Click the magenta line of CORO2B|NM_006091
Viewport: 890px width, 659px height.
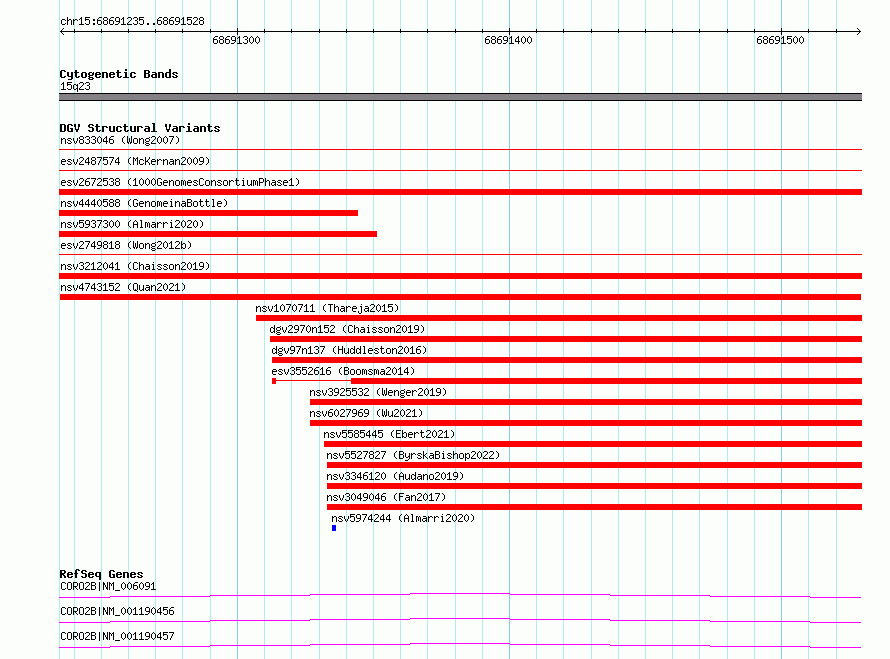pyautogui.click(x=460, y=595)
